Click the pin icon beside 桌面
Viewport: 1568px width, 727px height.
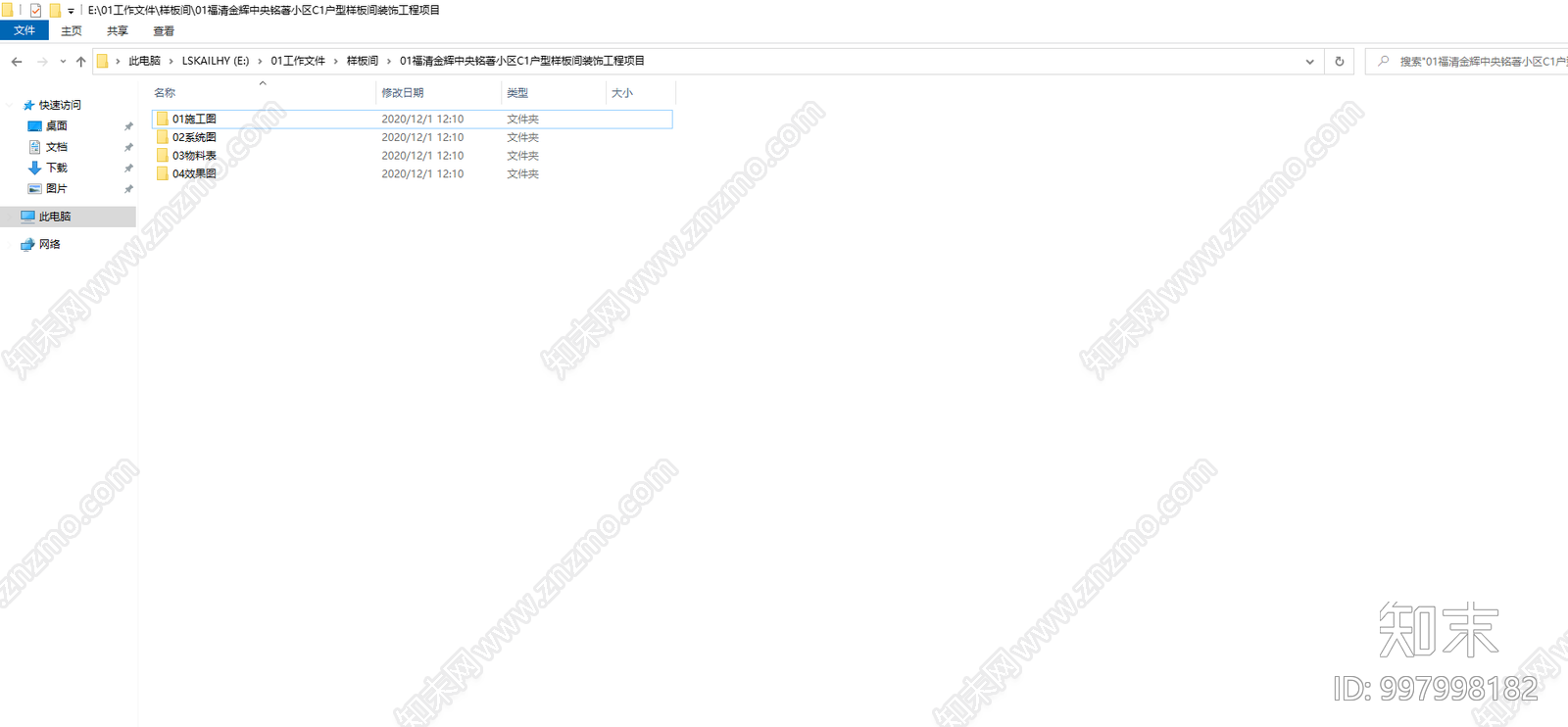128,126
